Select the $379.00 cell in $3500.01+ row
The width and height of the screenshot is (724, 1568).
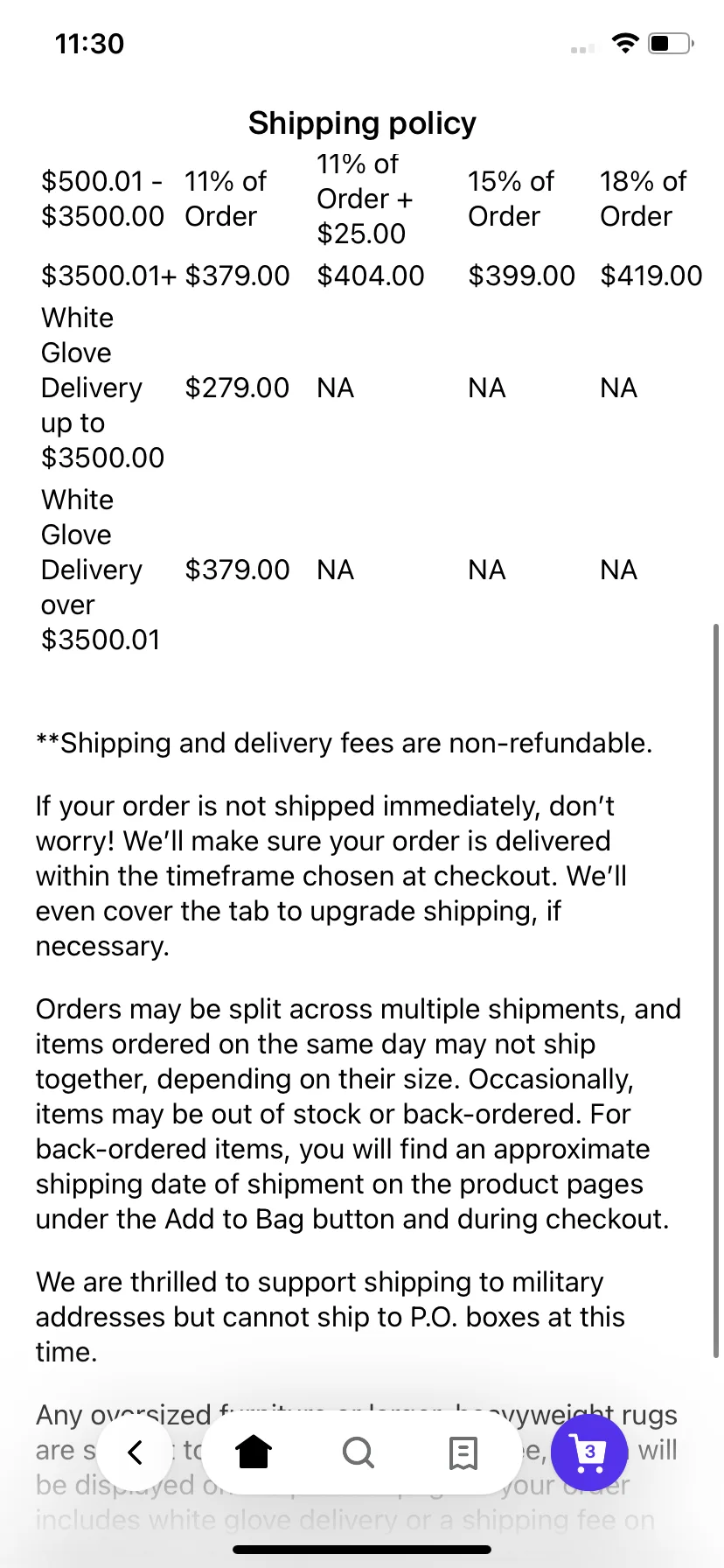coord(237,276)
